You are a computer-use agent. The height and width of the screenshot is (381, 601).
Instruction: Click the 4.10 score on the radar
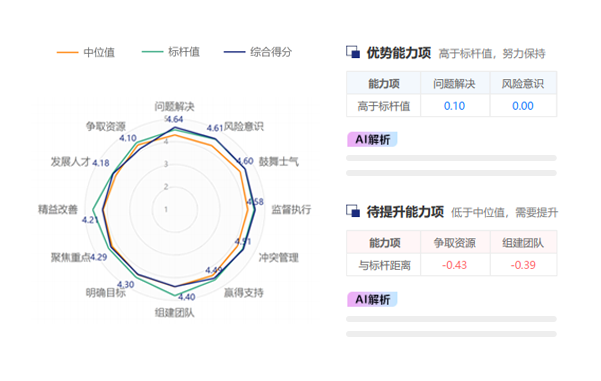click(x=128, y=138)
